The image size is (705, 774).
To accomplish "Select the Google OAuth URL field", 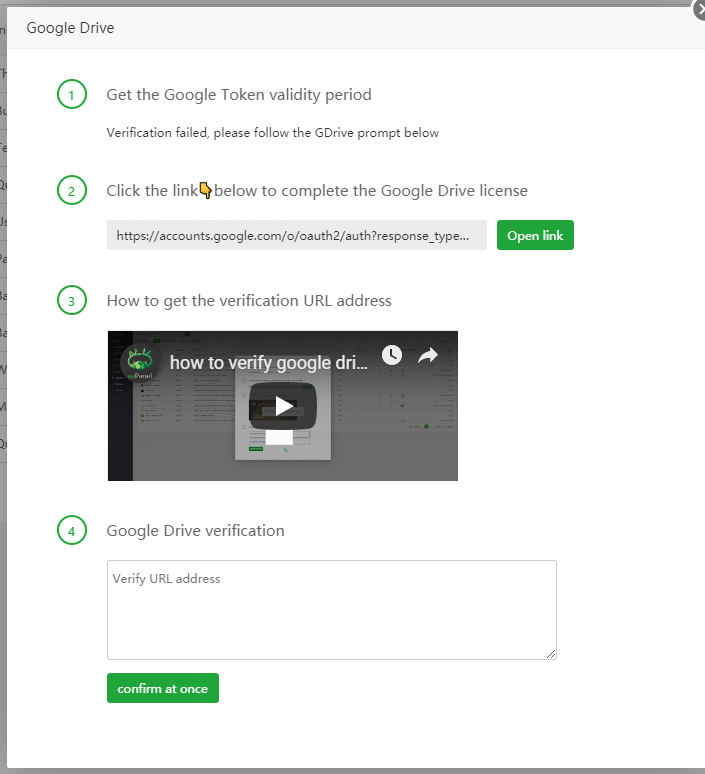I will pyautogui.click(x=297, y=235).
